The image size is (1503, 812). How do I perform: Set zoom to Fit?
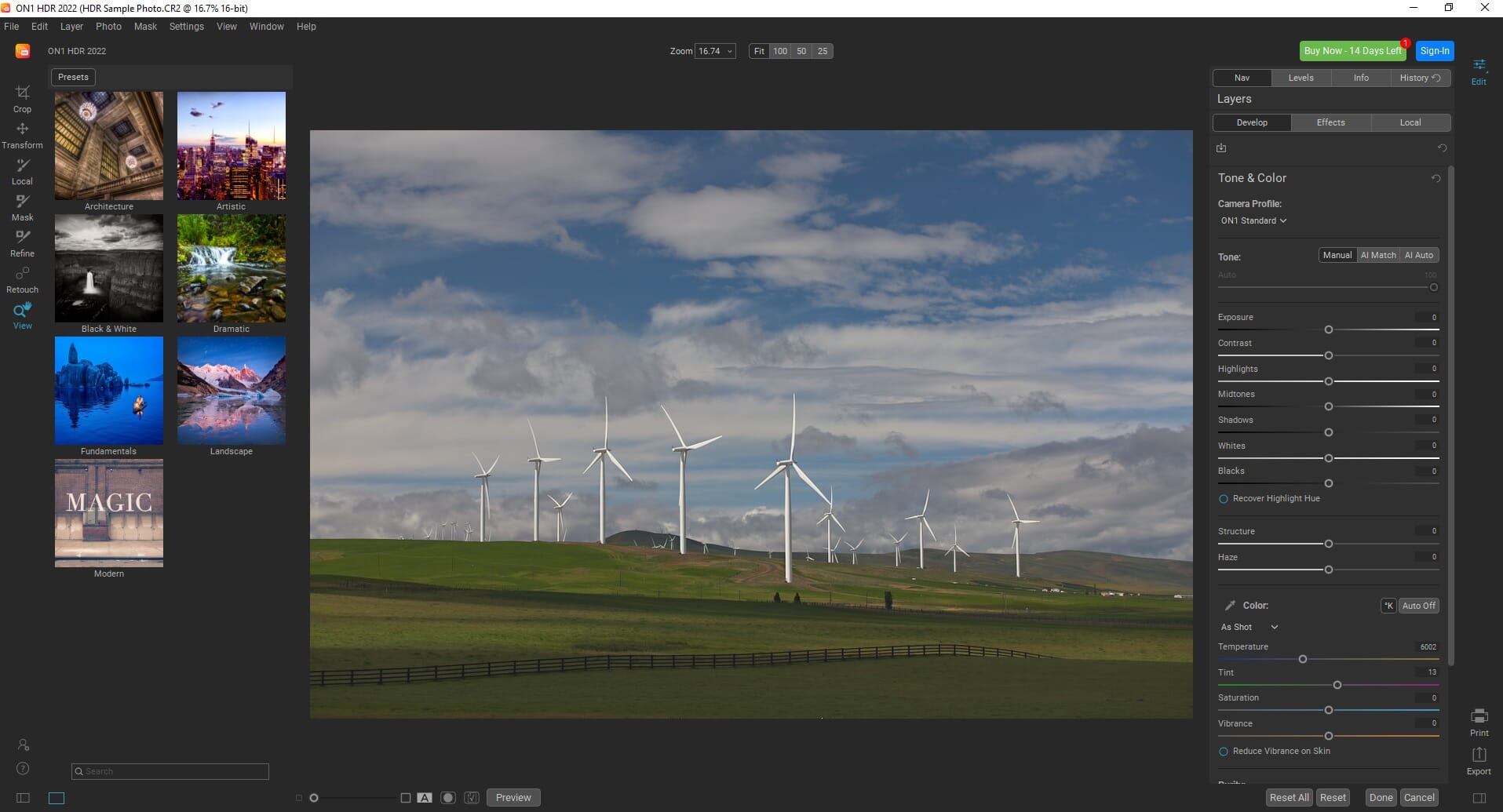759,51
